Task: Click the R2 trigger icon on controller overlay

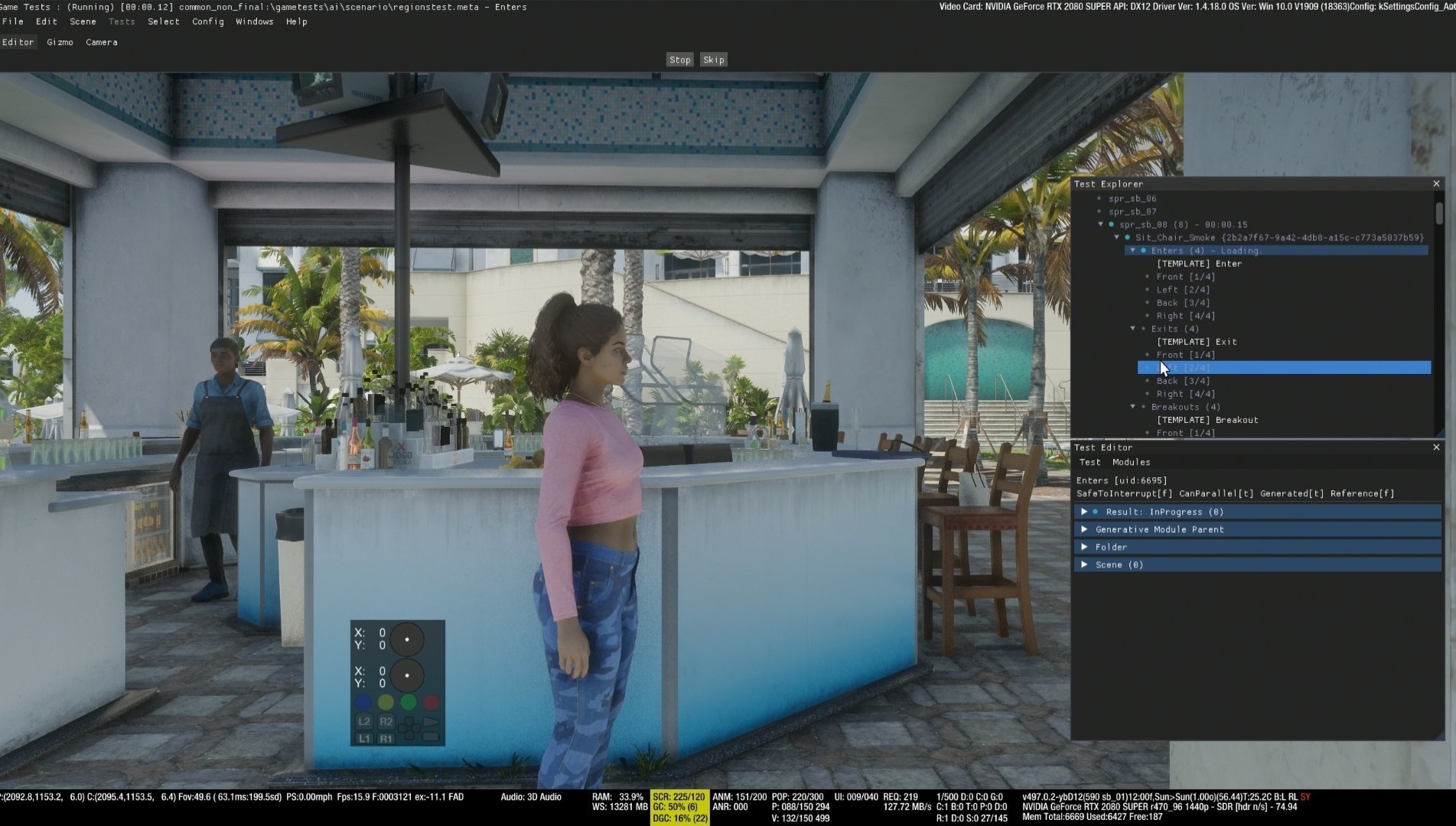Action: tap(386, 721)
